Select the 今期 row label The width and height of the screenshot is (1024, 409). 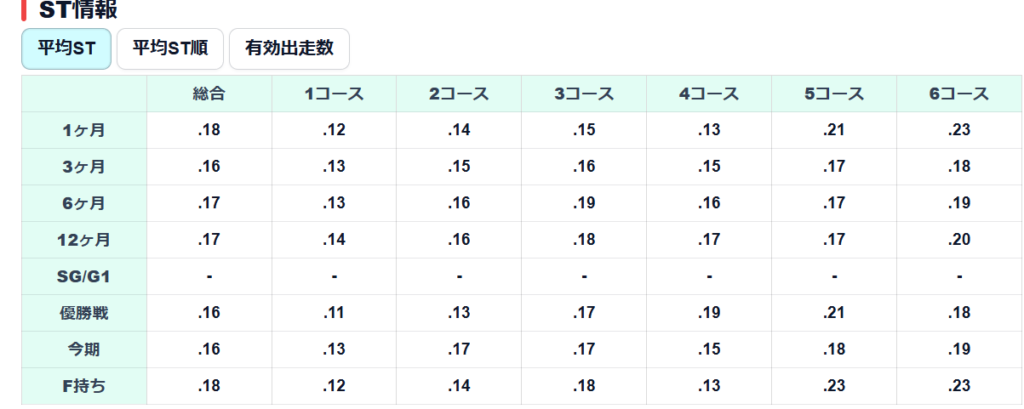pos(84,350)
